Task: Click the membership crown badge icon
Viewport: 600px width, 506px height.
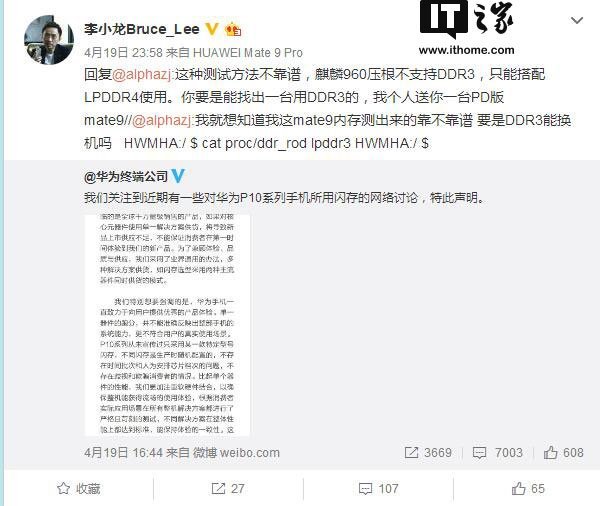Action: (x=233, y=29)
